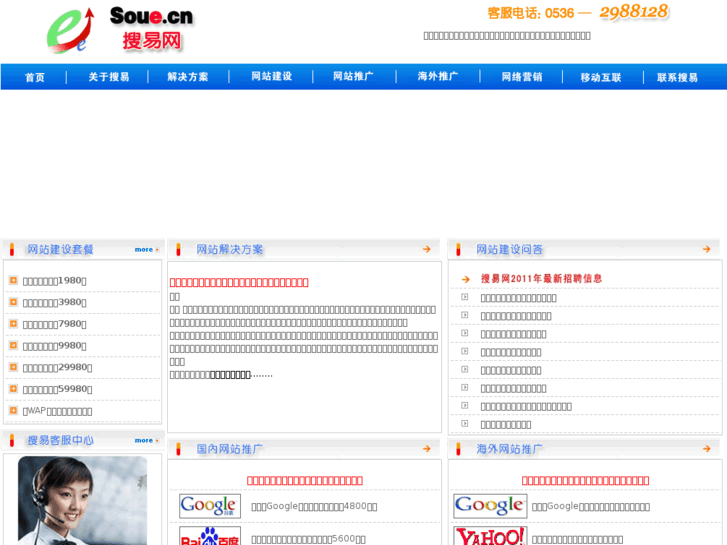The width and height of the screenshot is (727, 545).
Task: Open 网络营销 in the navigation bar
Action: point(522,77)
